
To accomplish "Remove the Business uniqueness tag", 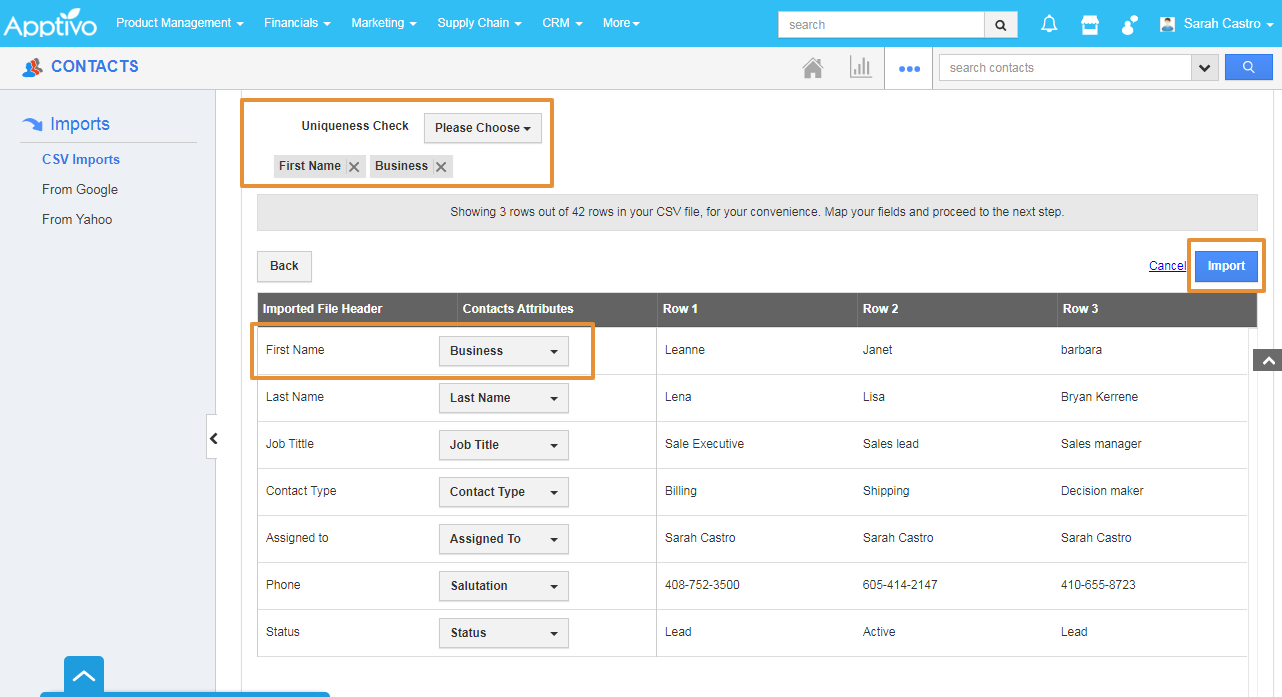I will [x=441, y=167].
